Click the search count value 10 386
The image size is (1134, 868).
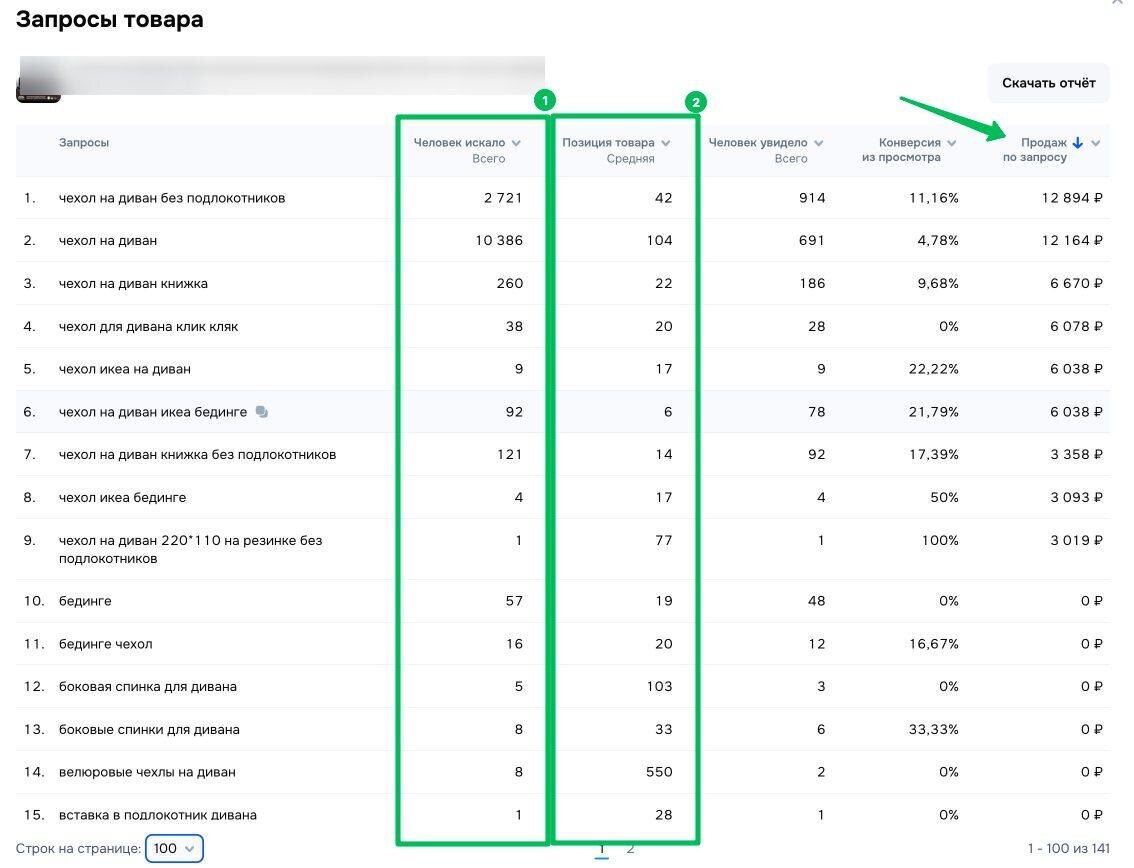[x=499, y=240]
